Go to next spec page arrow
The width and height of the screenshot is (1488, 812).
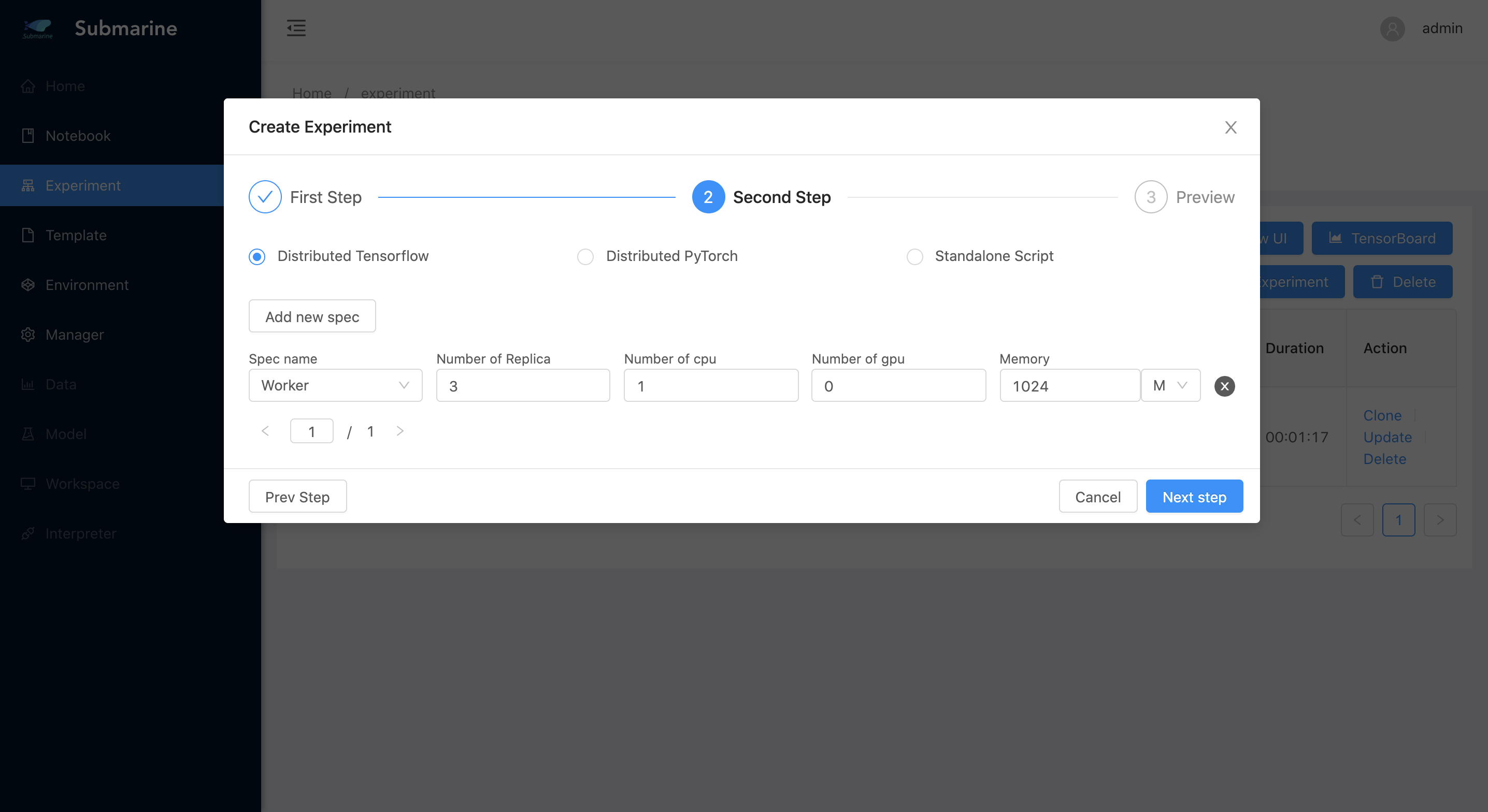coord(400,431)
